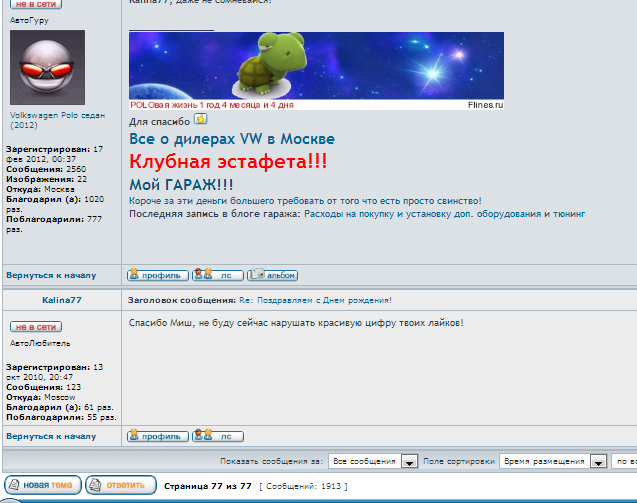The width and height of the screenshot is (637, 503).
Task: Expand the 'Все сообщения' filter dropdown
Action: (x=408, y=461)
